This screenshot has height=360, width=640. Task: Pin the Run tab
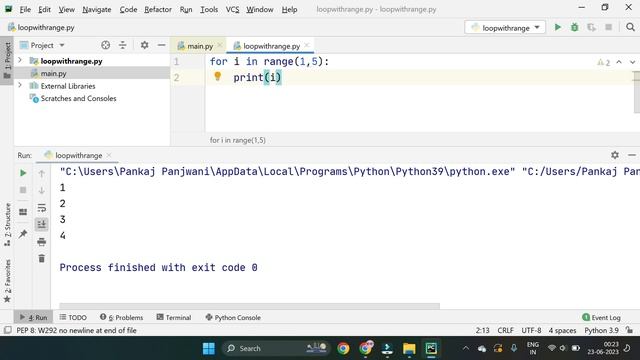tap(23, 234)
